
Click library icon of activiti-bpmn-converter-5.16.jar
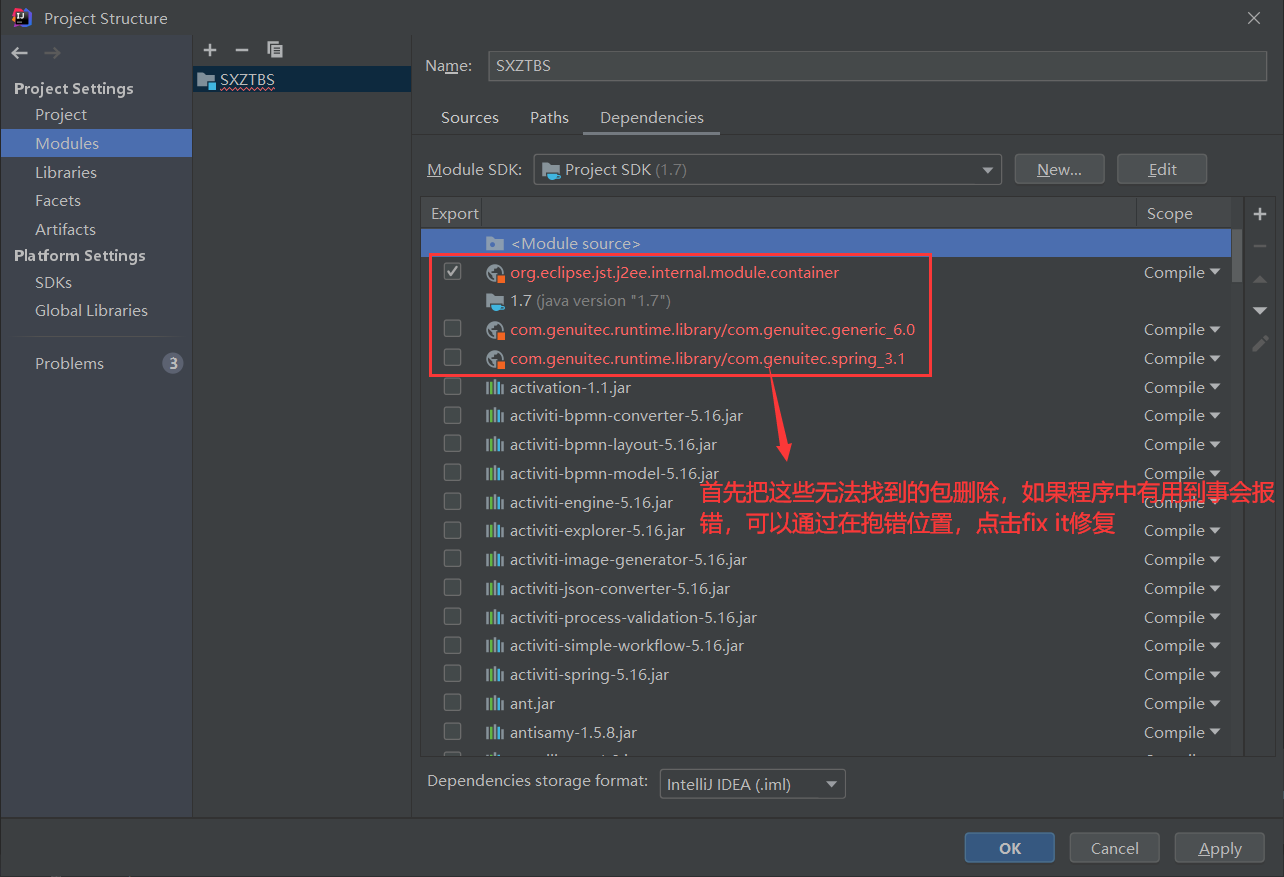(495, 415)
